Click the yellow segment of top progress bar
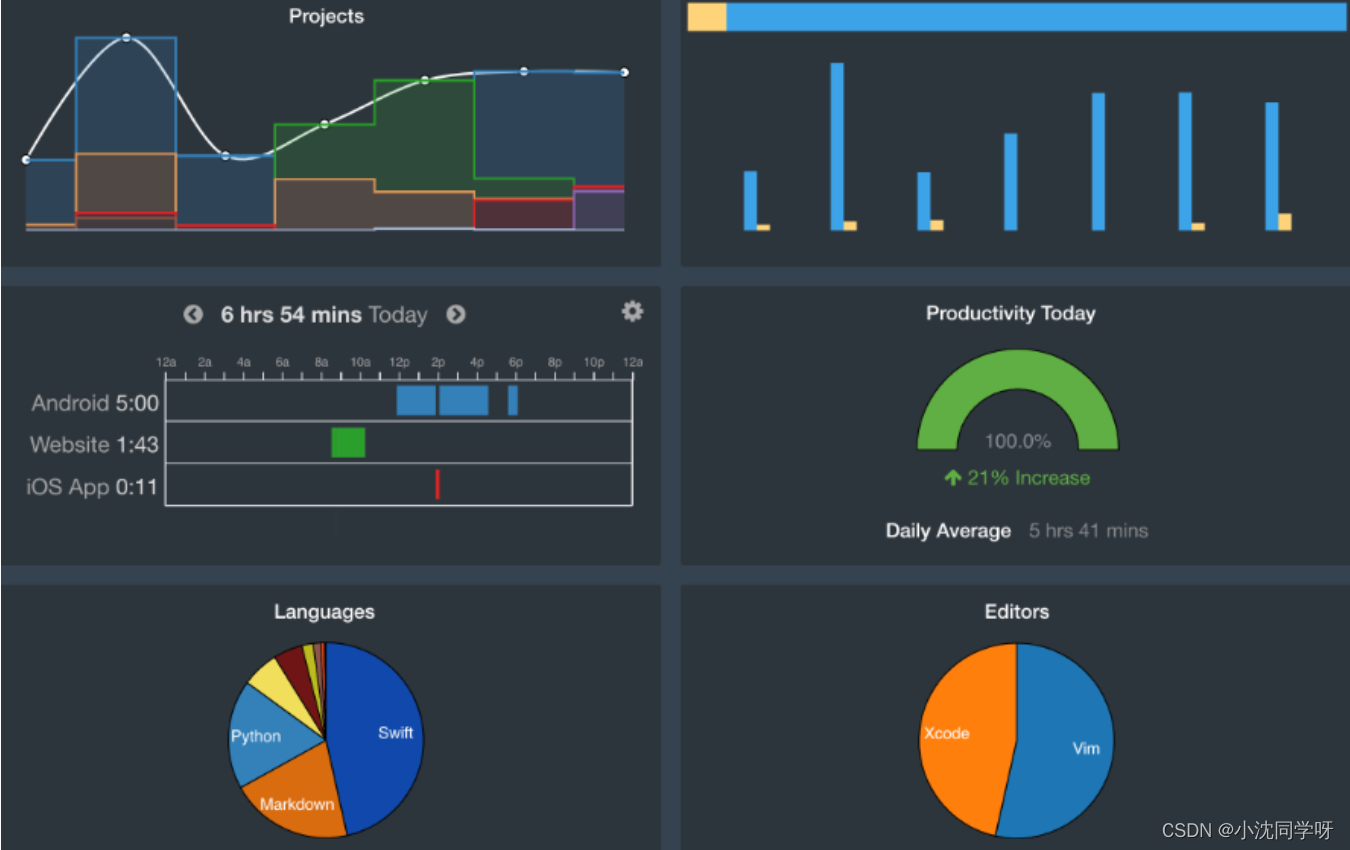 click(706, 17)
